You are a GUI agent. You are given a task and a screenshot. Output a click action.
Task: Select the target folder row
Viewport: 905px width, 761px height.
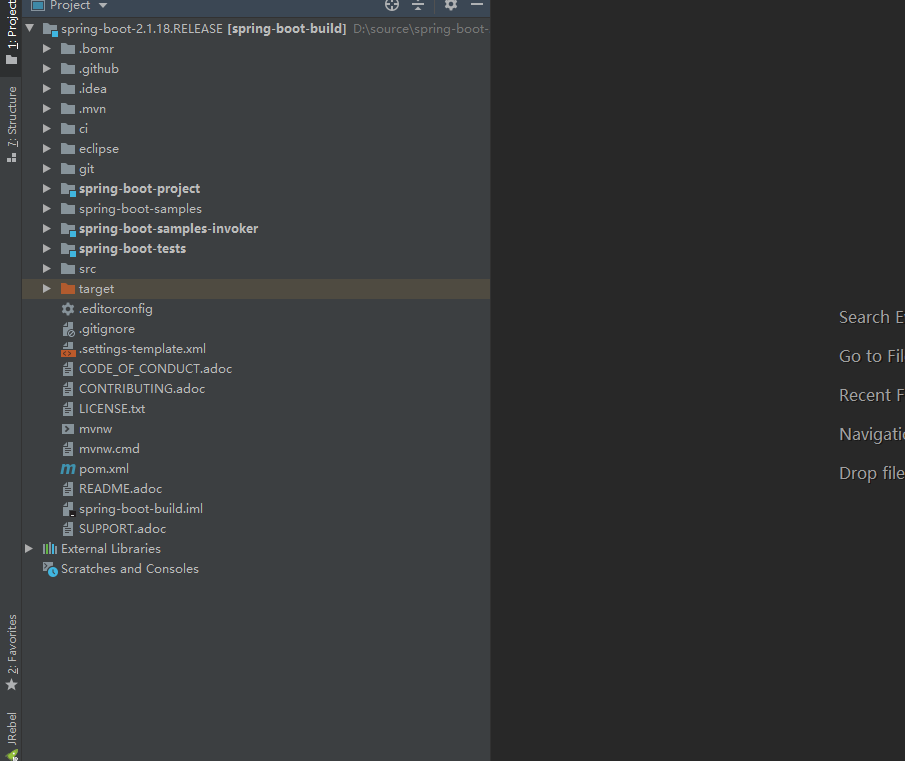[256, 288]
